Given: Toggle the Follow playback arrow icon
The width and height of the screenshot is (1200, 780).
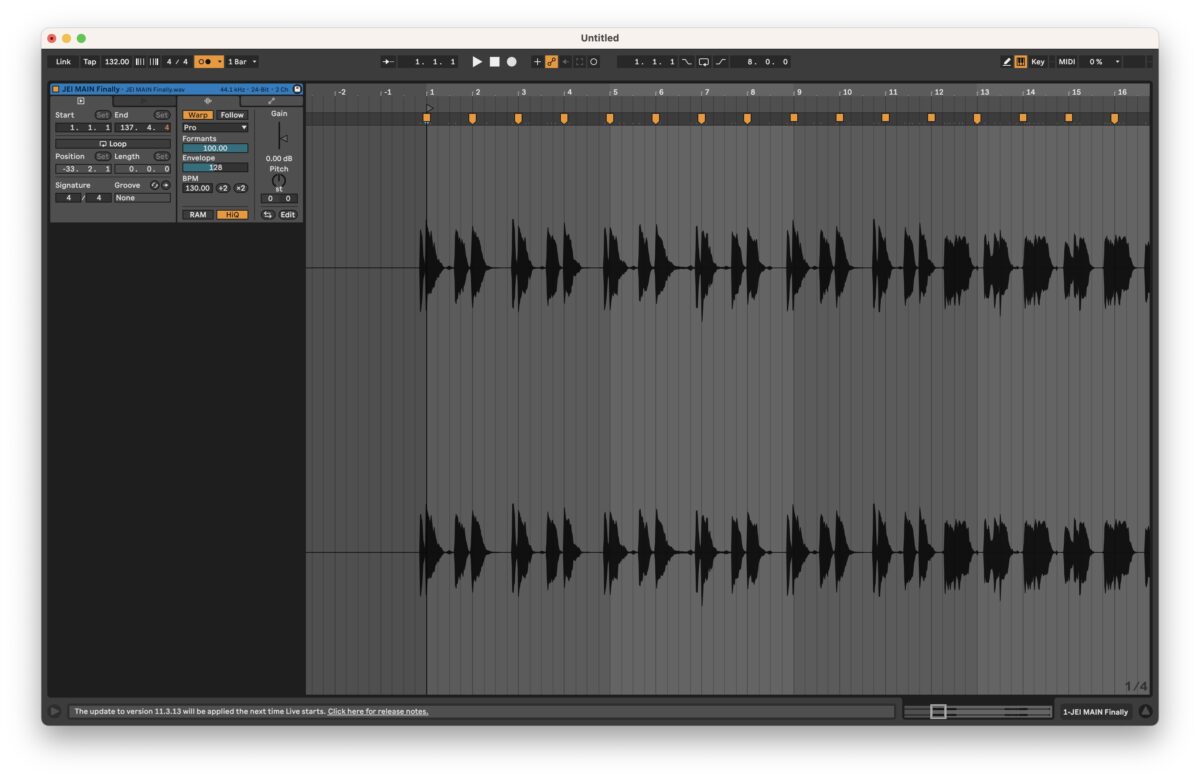Looking at the screenshot, I should click(388, 62).
